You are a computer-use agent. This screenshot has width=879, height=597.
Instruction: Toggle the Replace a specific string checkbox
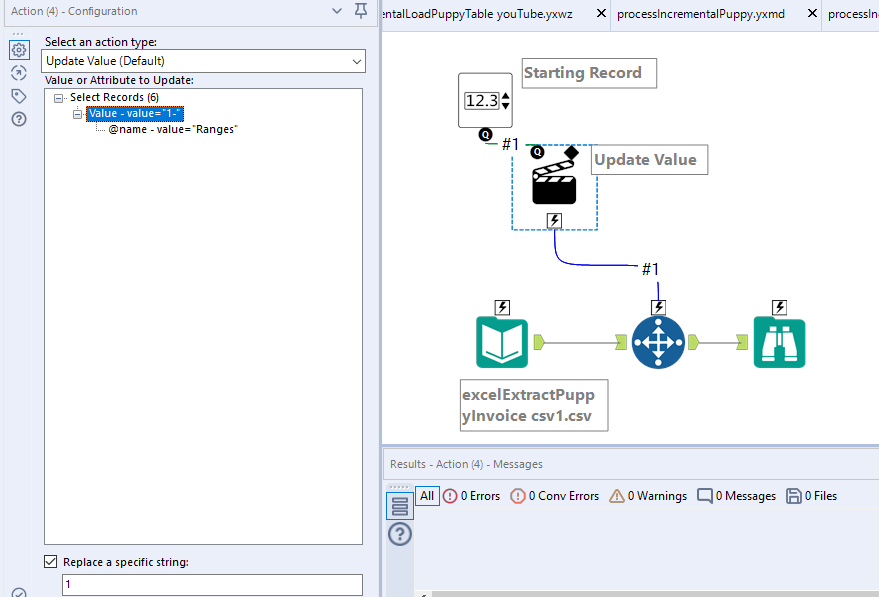tap(51, 561)
